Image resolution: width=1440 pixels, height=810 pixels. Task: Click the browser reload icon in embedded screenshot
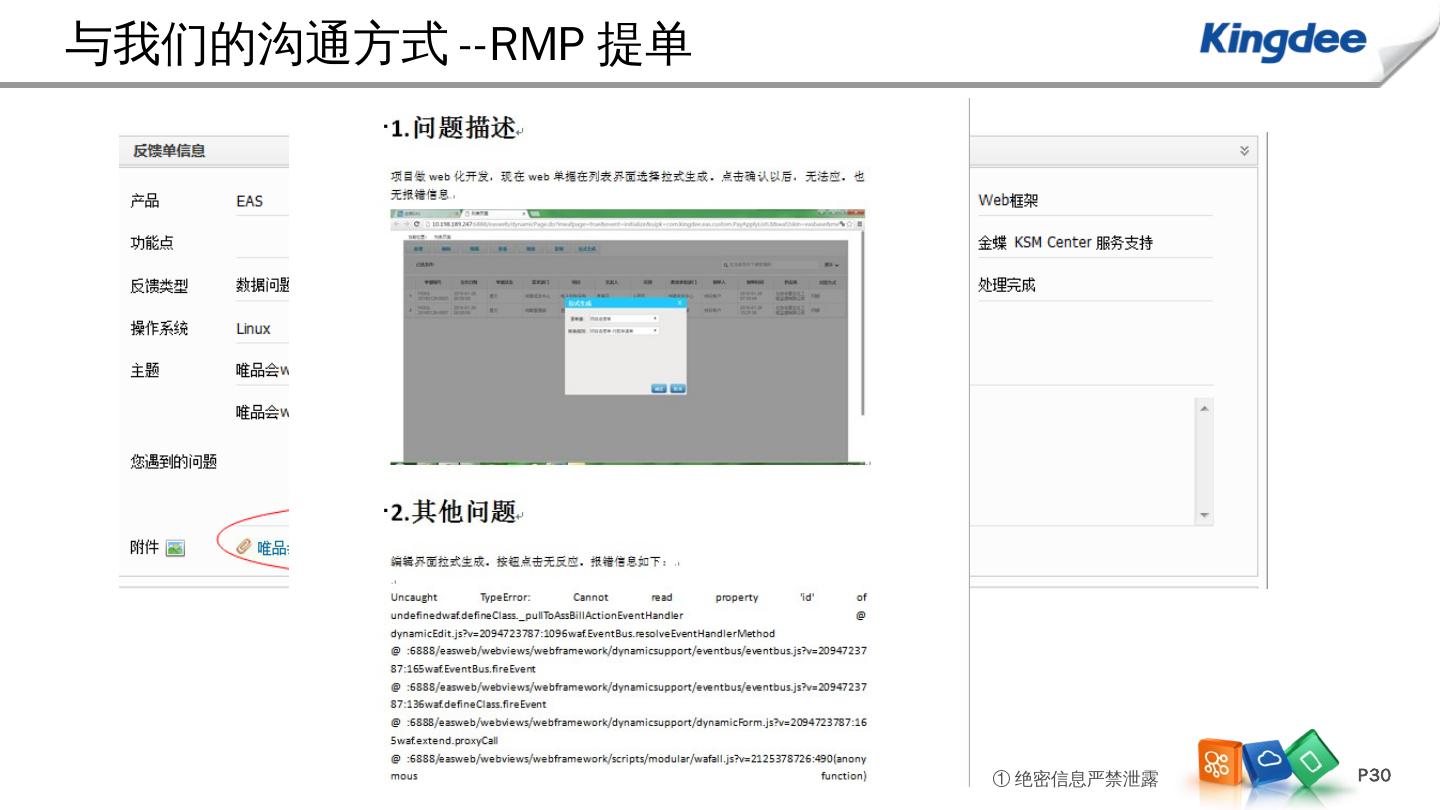tap(416, 225)
